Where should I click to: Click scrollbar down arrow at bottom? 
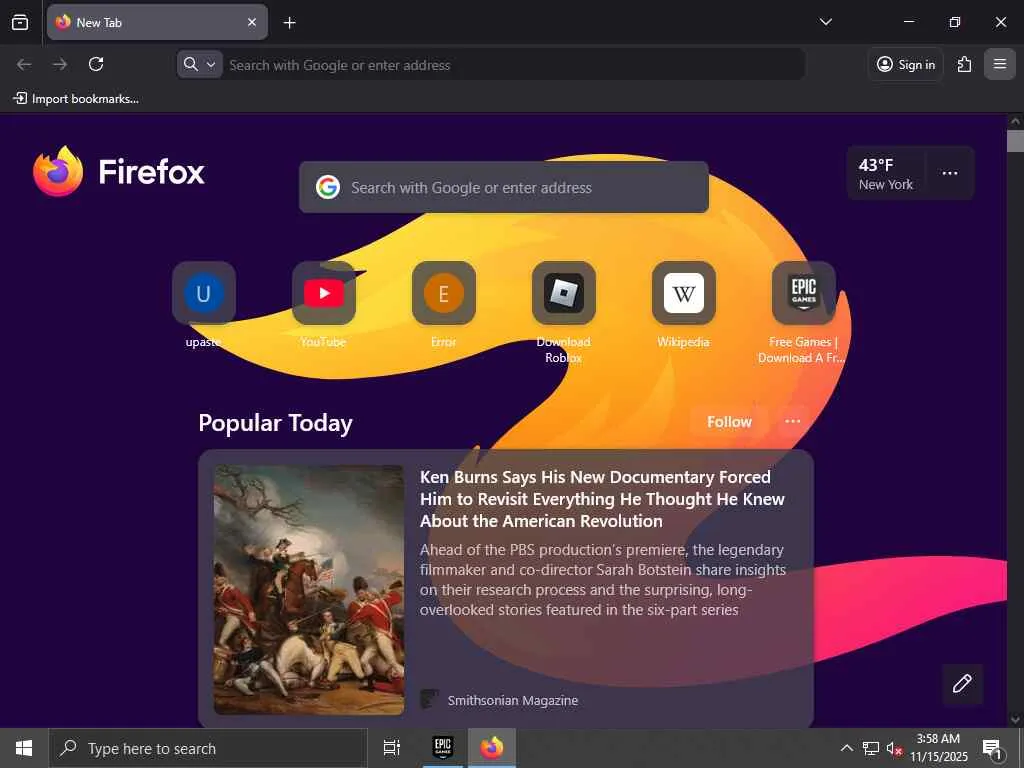1015,719
